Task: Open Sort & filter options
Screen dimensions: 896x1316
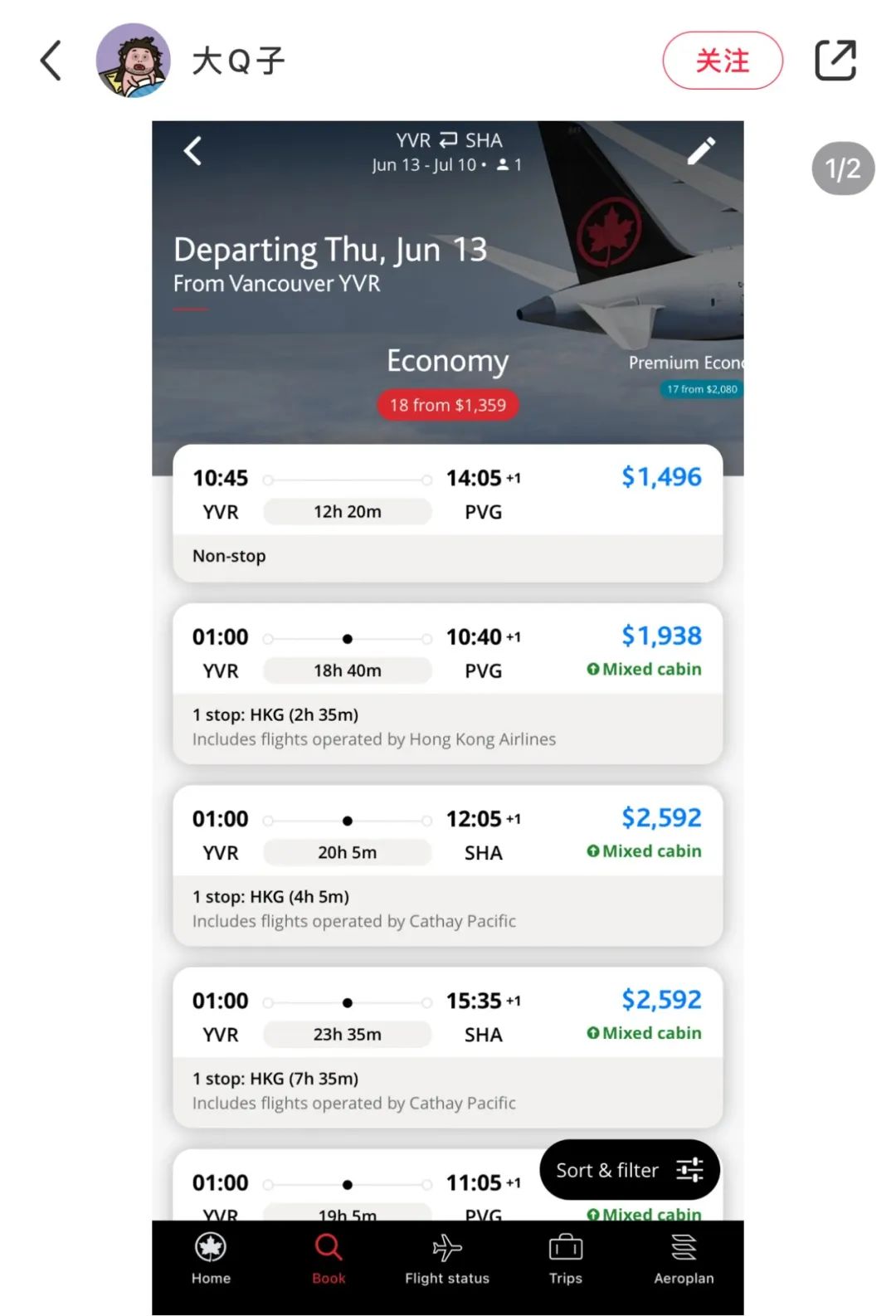Action: (x=630, y=1170)
